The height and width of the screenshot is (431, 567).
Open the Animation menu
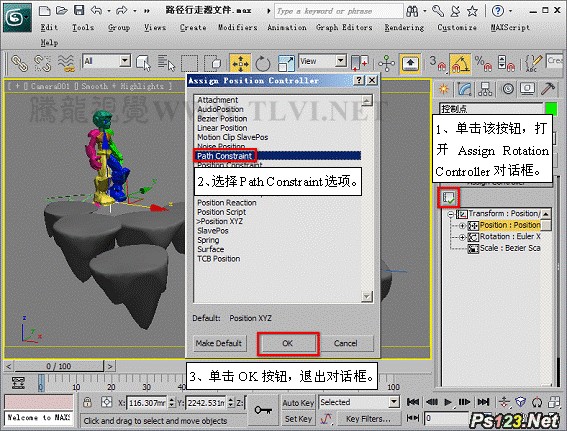click(287, 27)
